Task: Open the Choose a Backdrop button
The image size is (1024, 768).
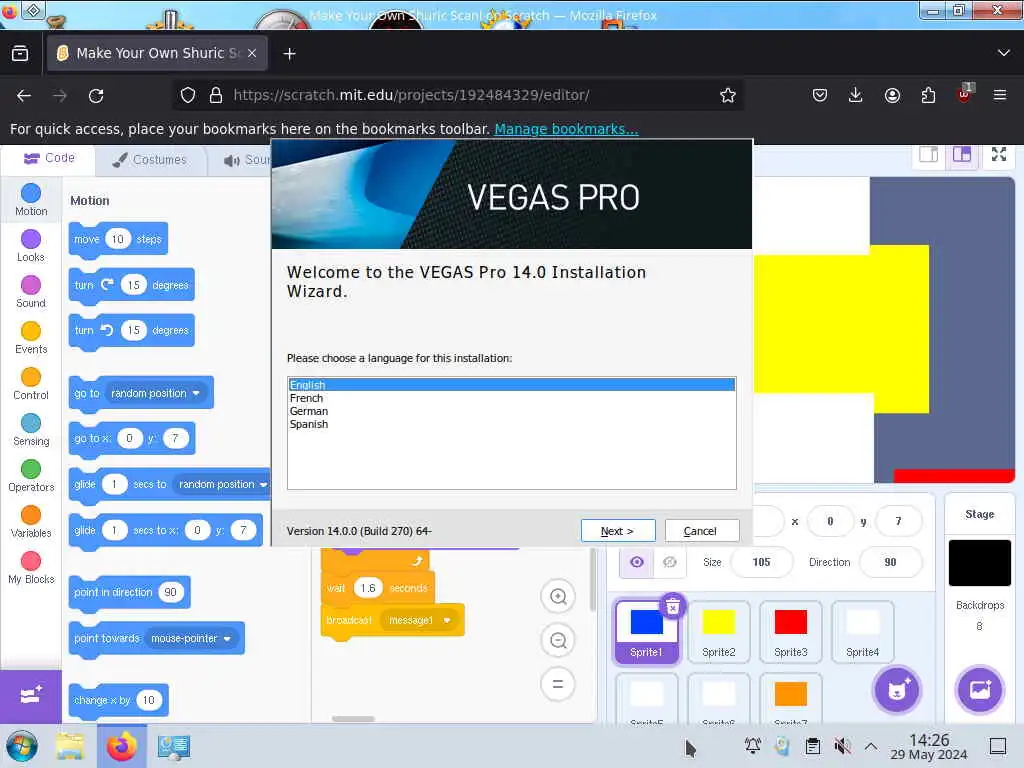Action: click(x=980, y=690)
